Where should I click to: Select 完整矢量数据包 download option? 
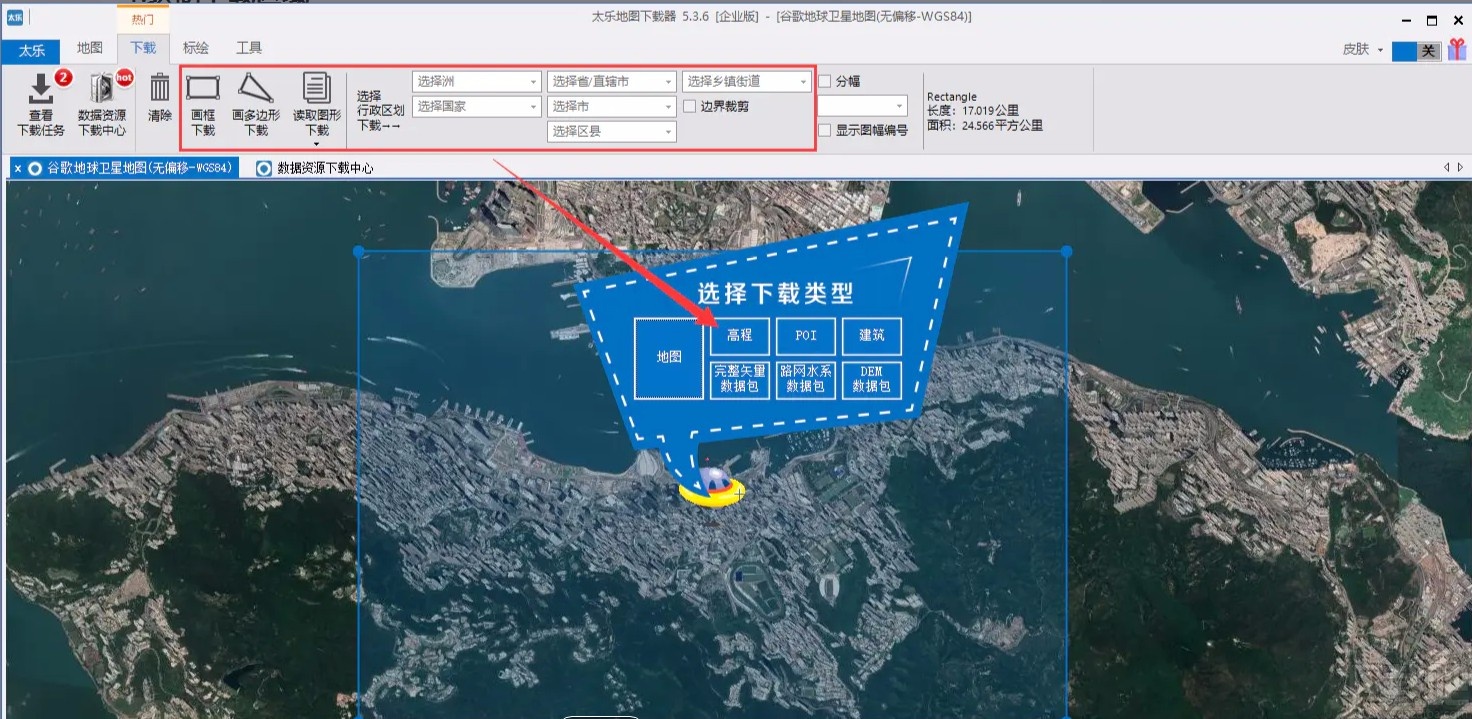pos(740,379)
